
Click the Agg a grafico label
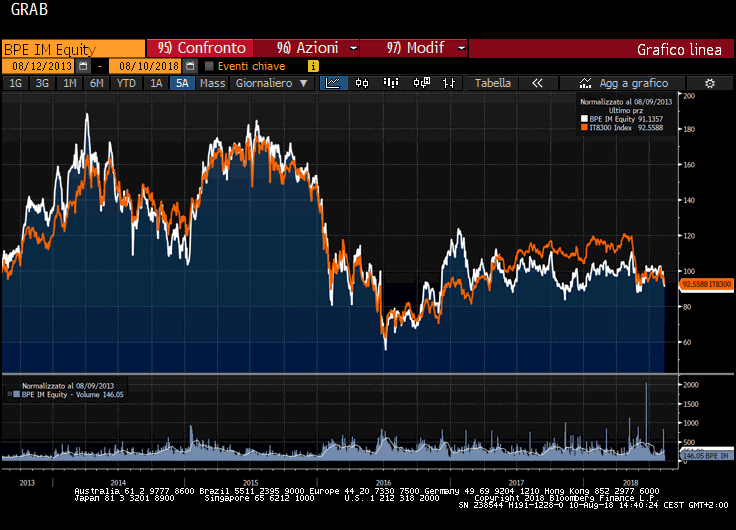tap(634, 83)
